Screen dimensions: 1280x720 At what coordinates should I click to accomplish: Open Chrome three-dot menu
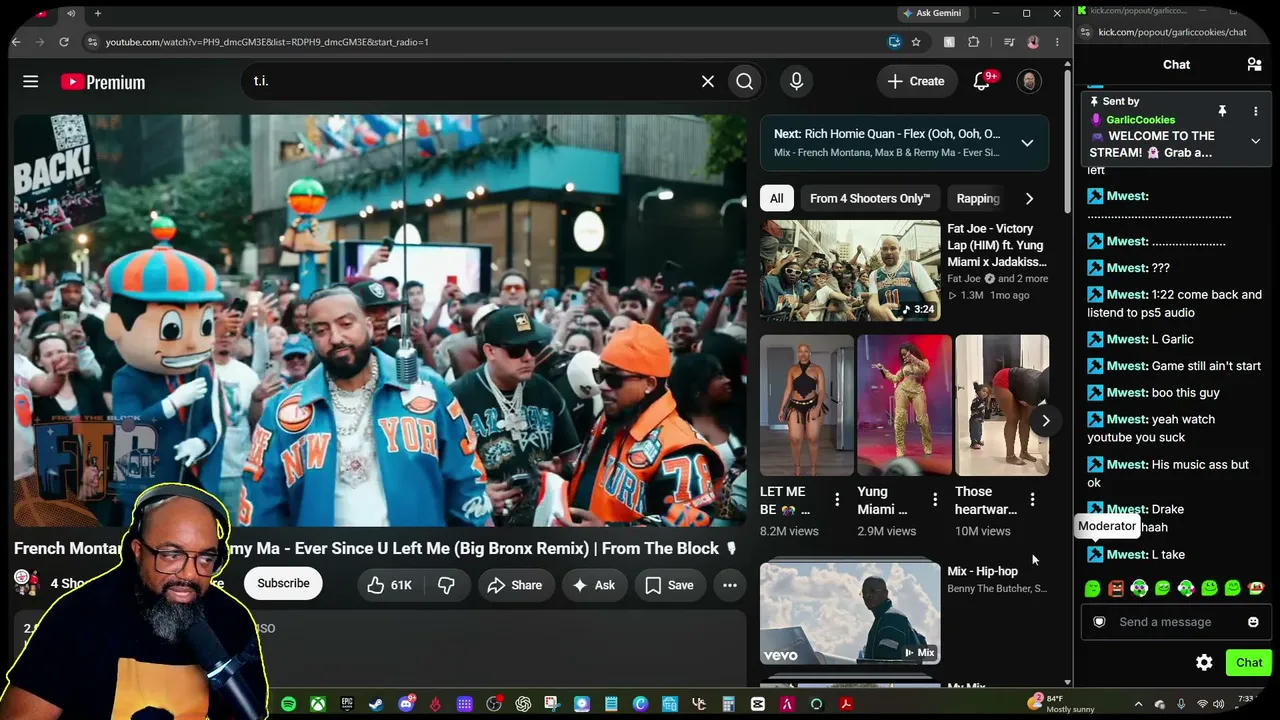tap(1057, 42)
